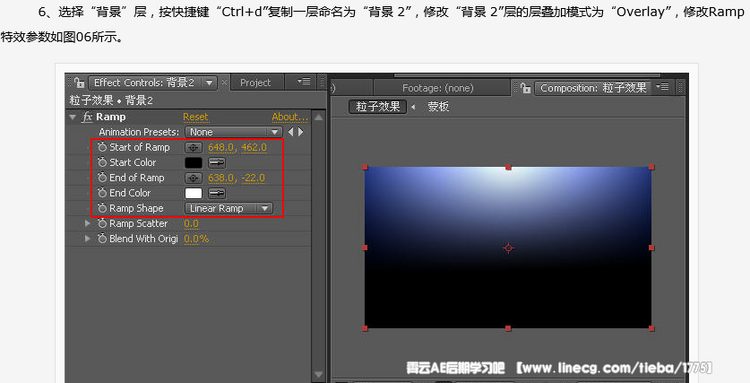Edit Blend With Original value 0.0%
This screenshot has height=383, width=750.
point(196,239)
